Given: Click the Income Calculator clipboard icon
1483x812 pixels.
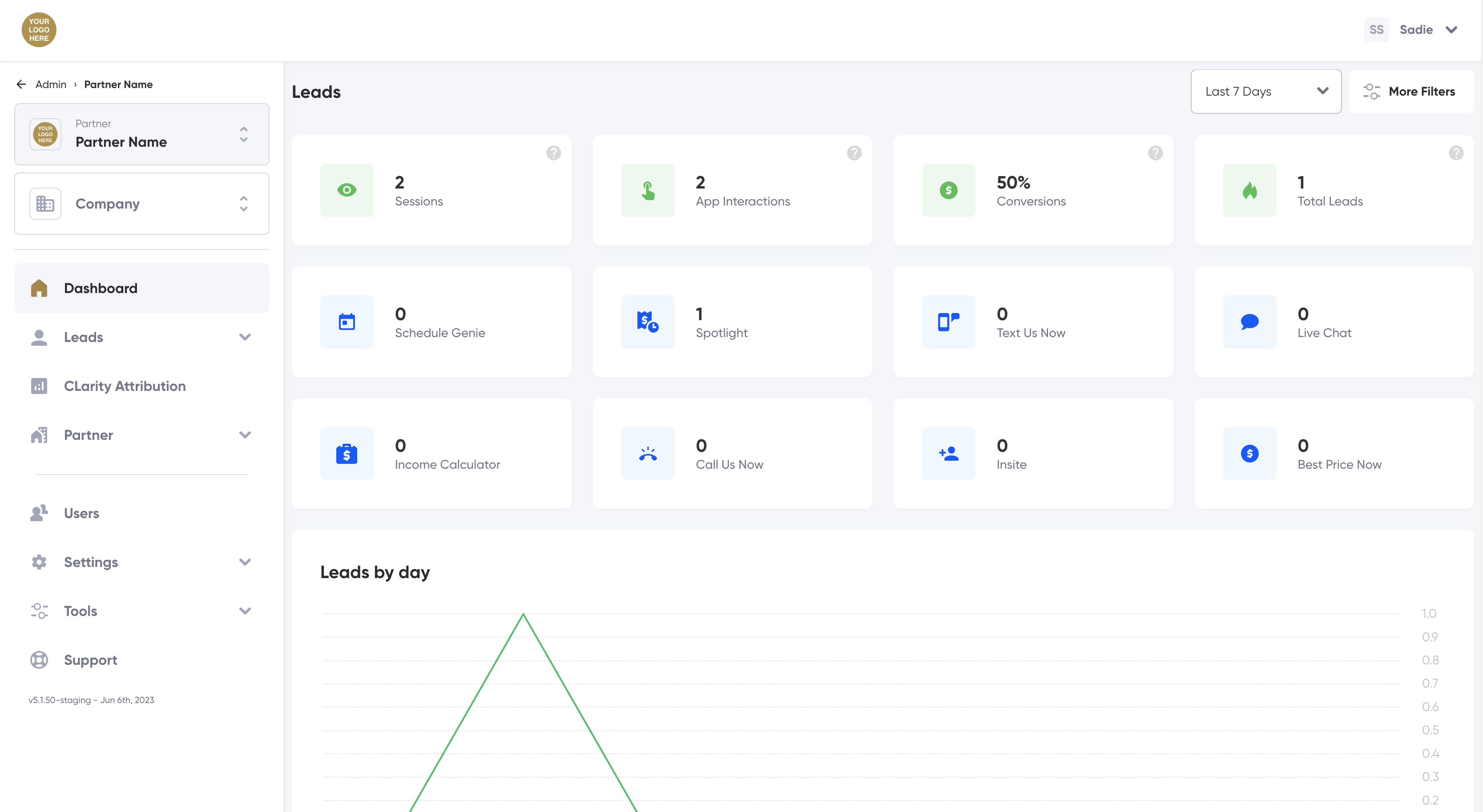Looking at the screenshot, I should (347, 454).
